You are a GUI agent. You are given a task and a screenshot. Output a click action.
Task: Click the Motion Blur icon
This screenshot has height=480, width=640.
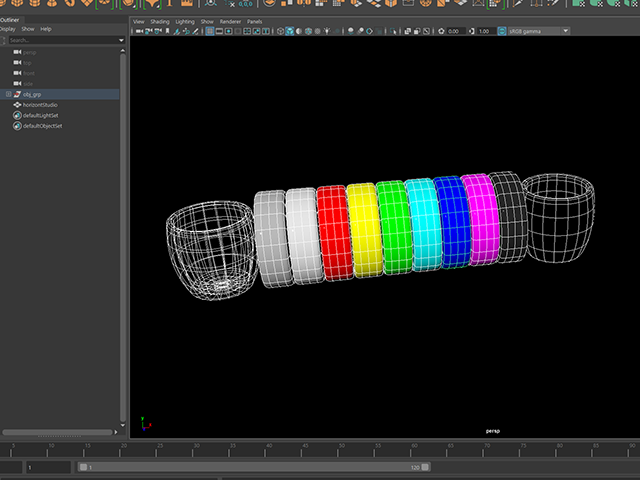click(360, 31)
